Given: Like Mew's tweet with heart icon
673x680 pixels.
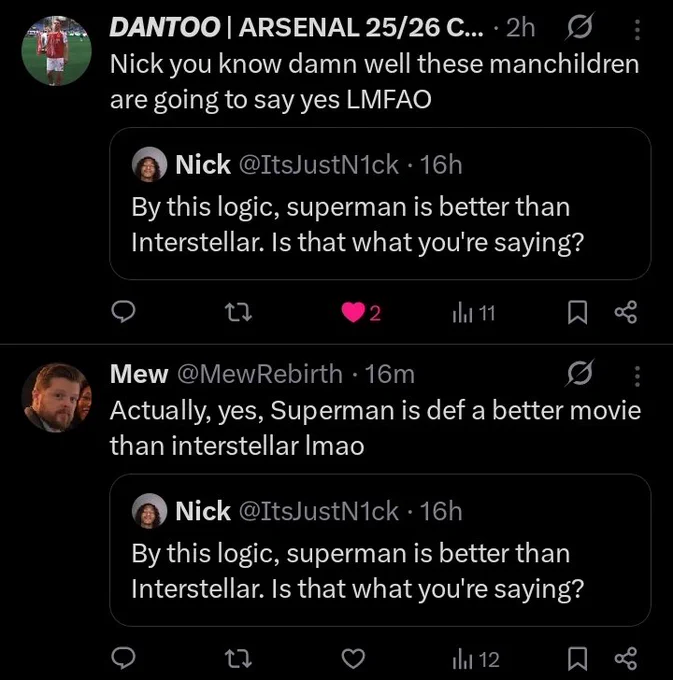Looking at the screenshot, I should pyautogui.click(x=353, y=659).
